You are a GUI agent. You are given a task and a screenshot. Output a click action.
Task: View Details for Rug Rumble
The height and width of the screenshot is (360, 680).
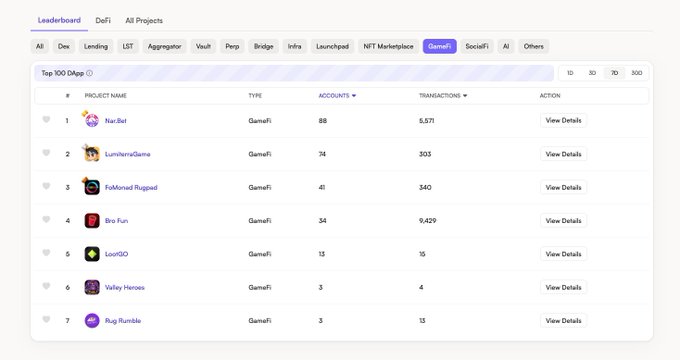[x=563, y=321]
